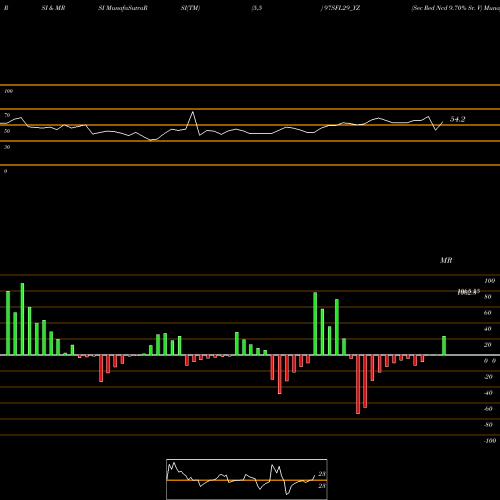Click the RSI 100 level axis label
The height and width of the screenshot is (500, 500).
[x=8, y=91]
